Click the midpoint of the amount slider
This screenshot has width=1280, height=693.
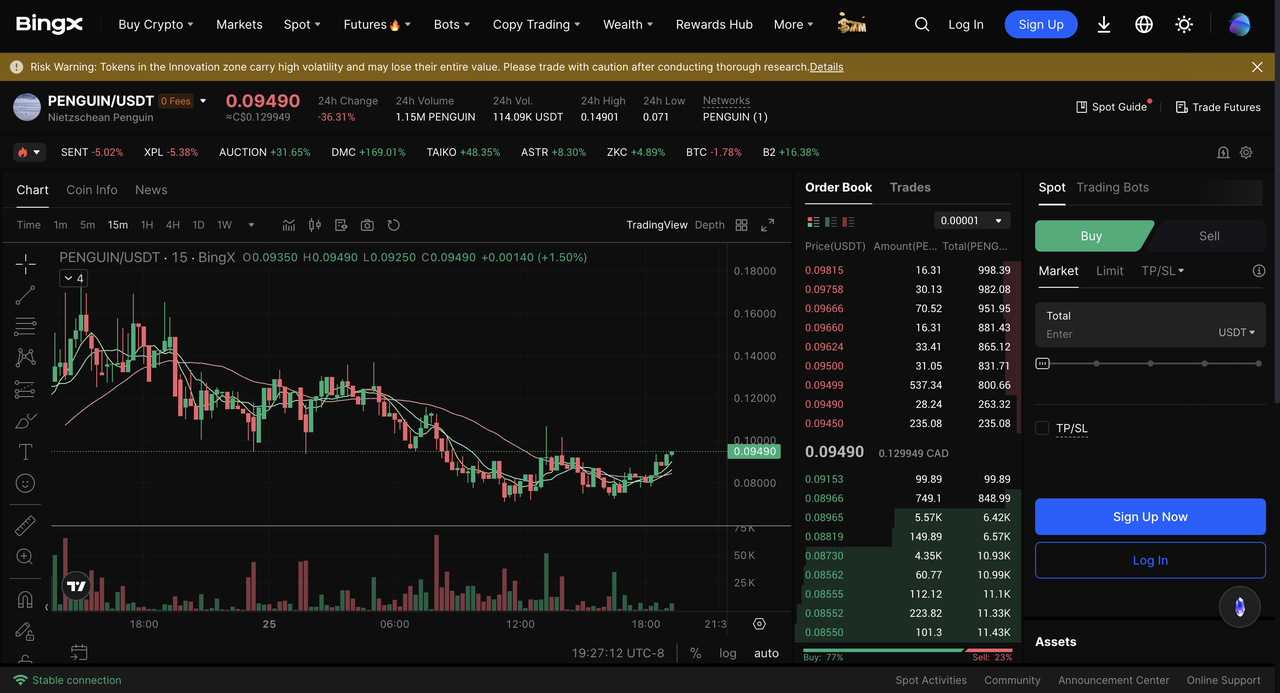tap(1150, 364)
